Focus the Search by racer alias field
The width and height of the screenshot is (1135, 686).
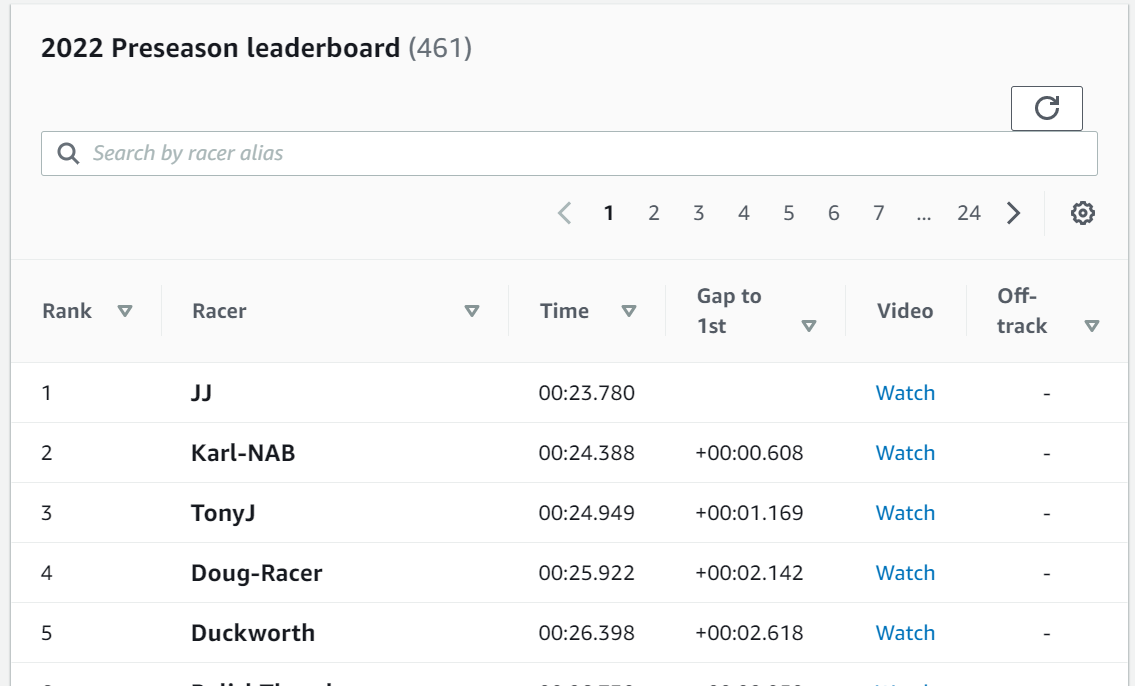[x=569, y=153]
